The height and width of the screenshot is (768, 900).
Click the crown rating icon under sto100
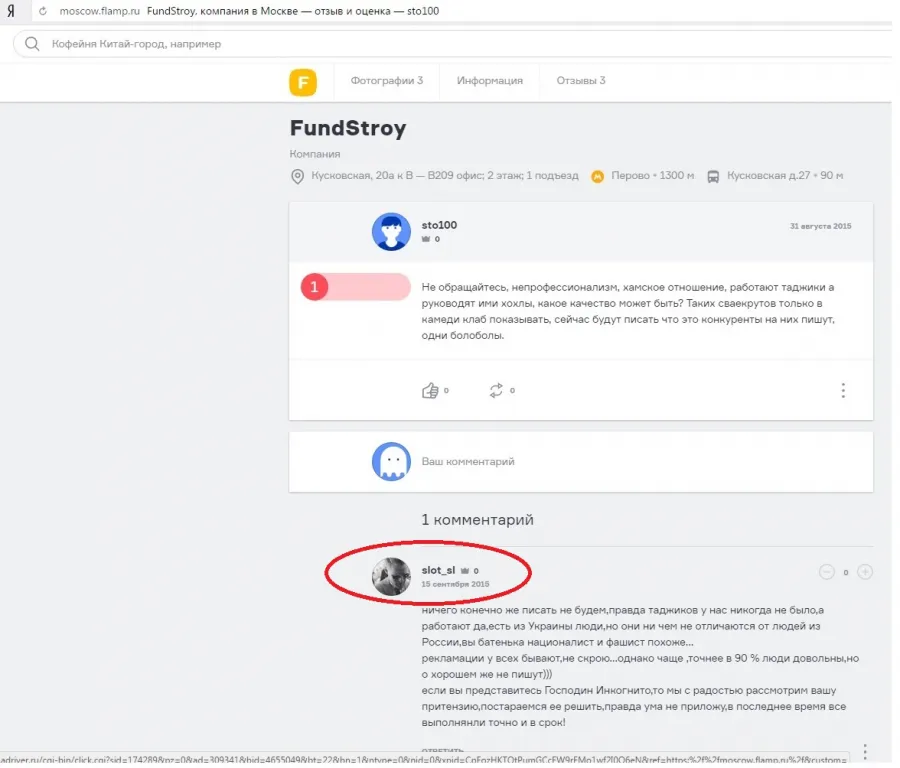426,239
